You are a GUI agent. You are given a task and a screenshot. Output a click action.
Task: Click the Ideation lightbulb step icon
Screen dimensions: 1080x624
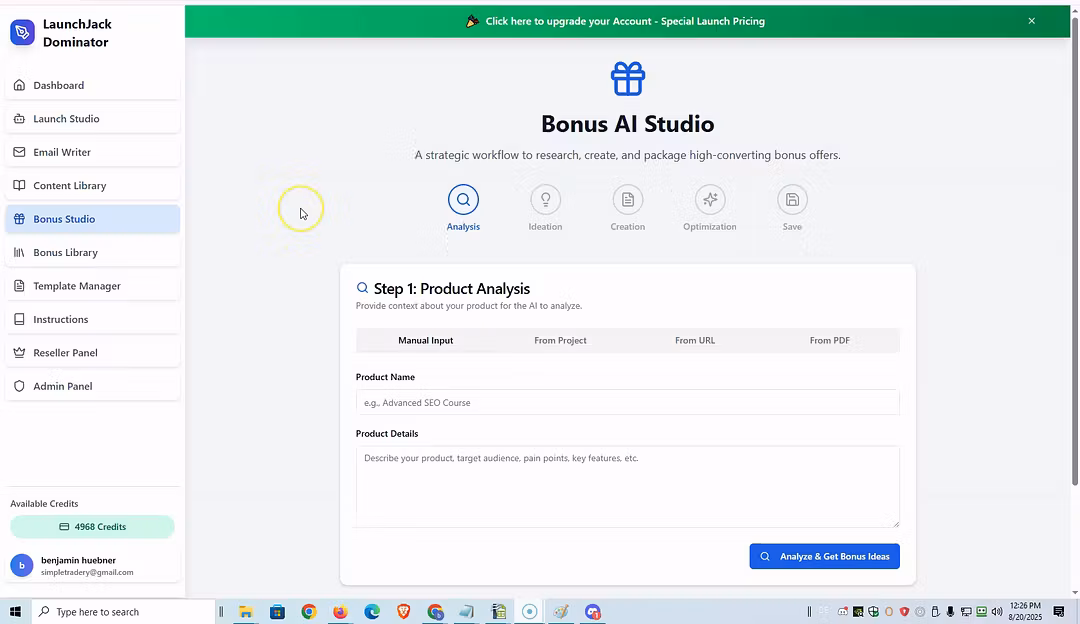545,199
